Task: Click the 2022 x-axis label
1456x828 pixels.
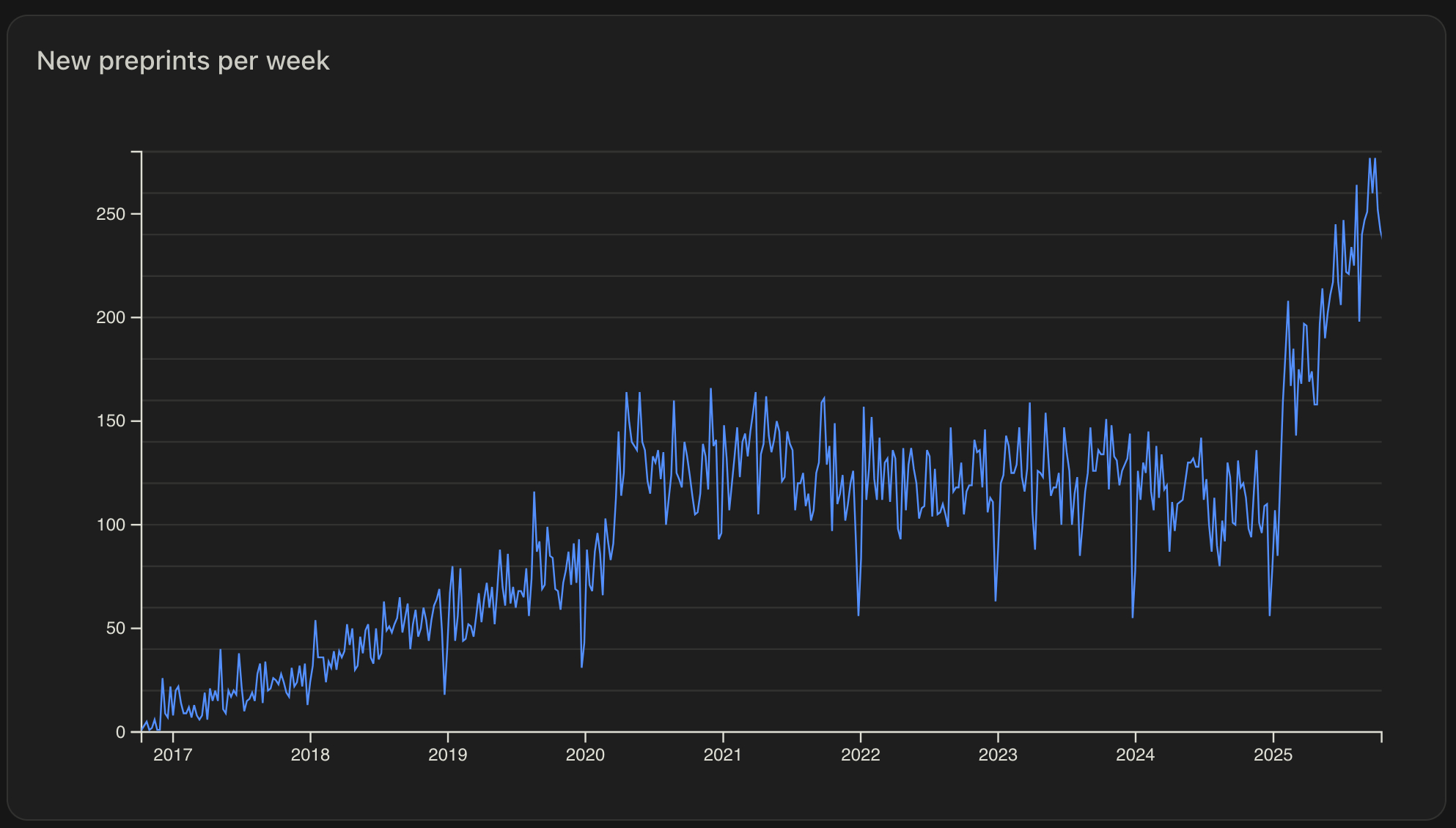Action: (860, 755)
